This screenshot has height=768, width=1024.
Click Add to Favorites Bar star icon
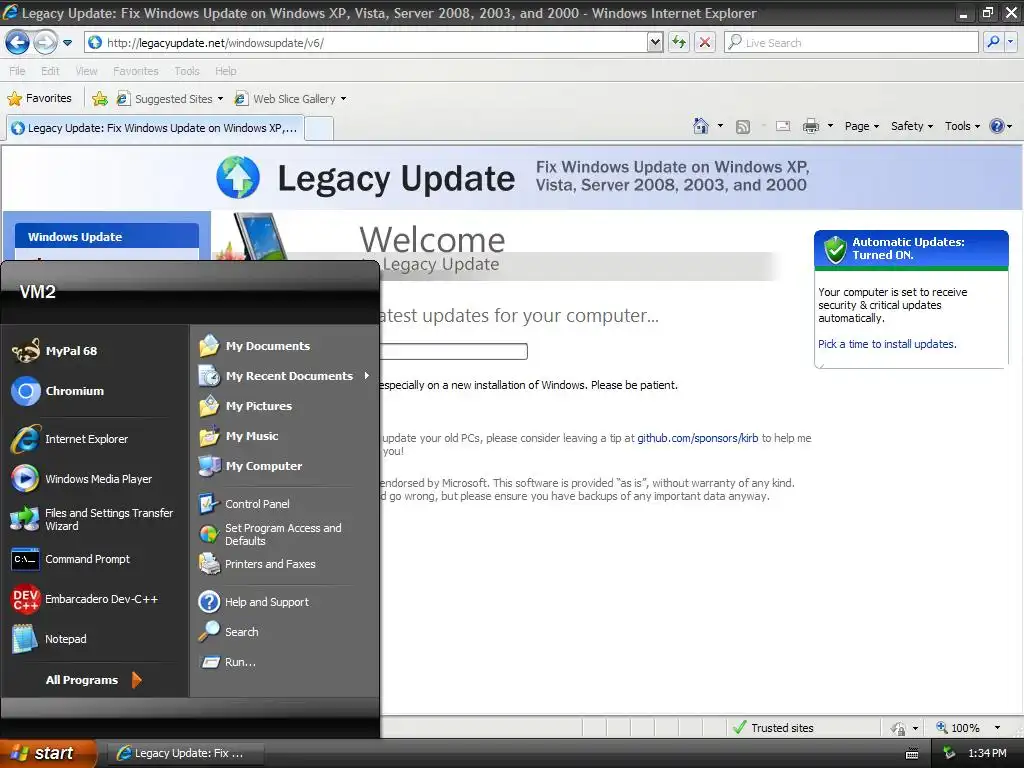click(100, 99)
